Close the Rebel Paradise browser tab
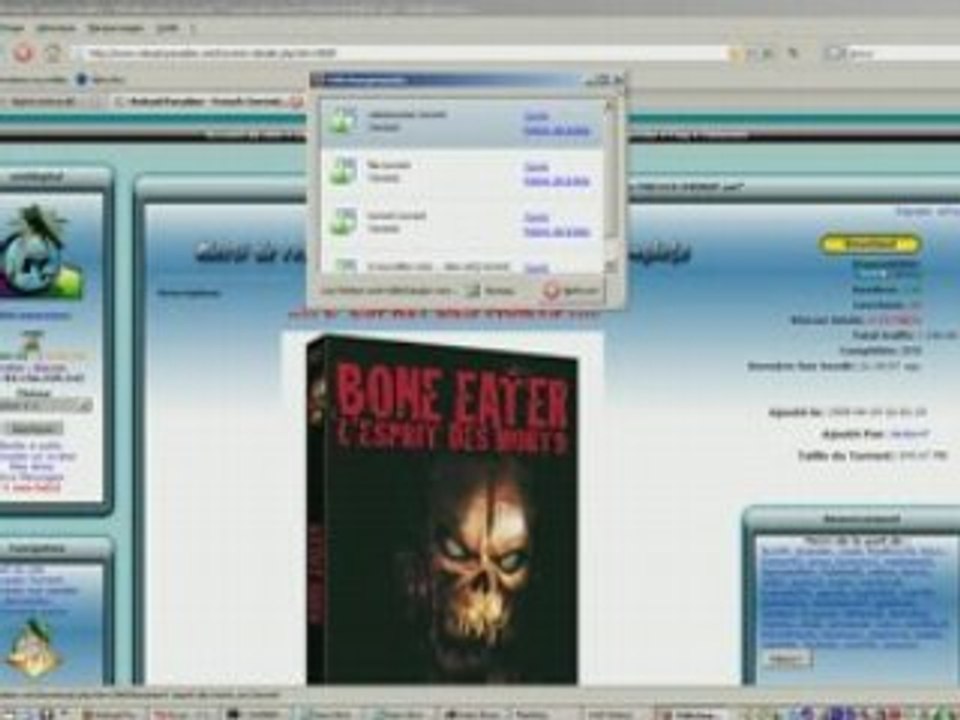960x720 pixels. coord(296,102)
